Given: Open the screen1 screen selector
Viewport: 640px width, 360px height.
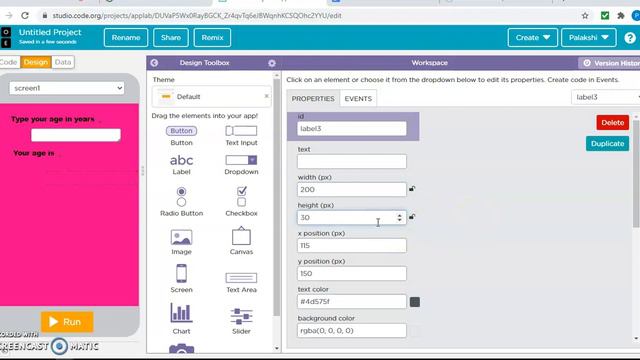Looking at the screenshot, I should coord(67,88).
